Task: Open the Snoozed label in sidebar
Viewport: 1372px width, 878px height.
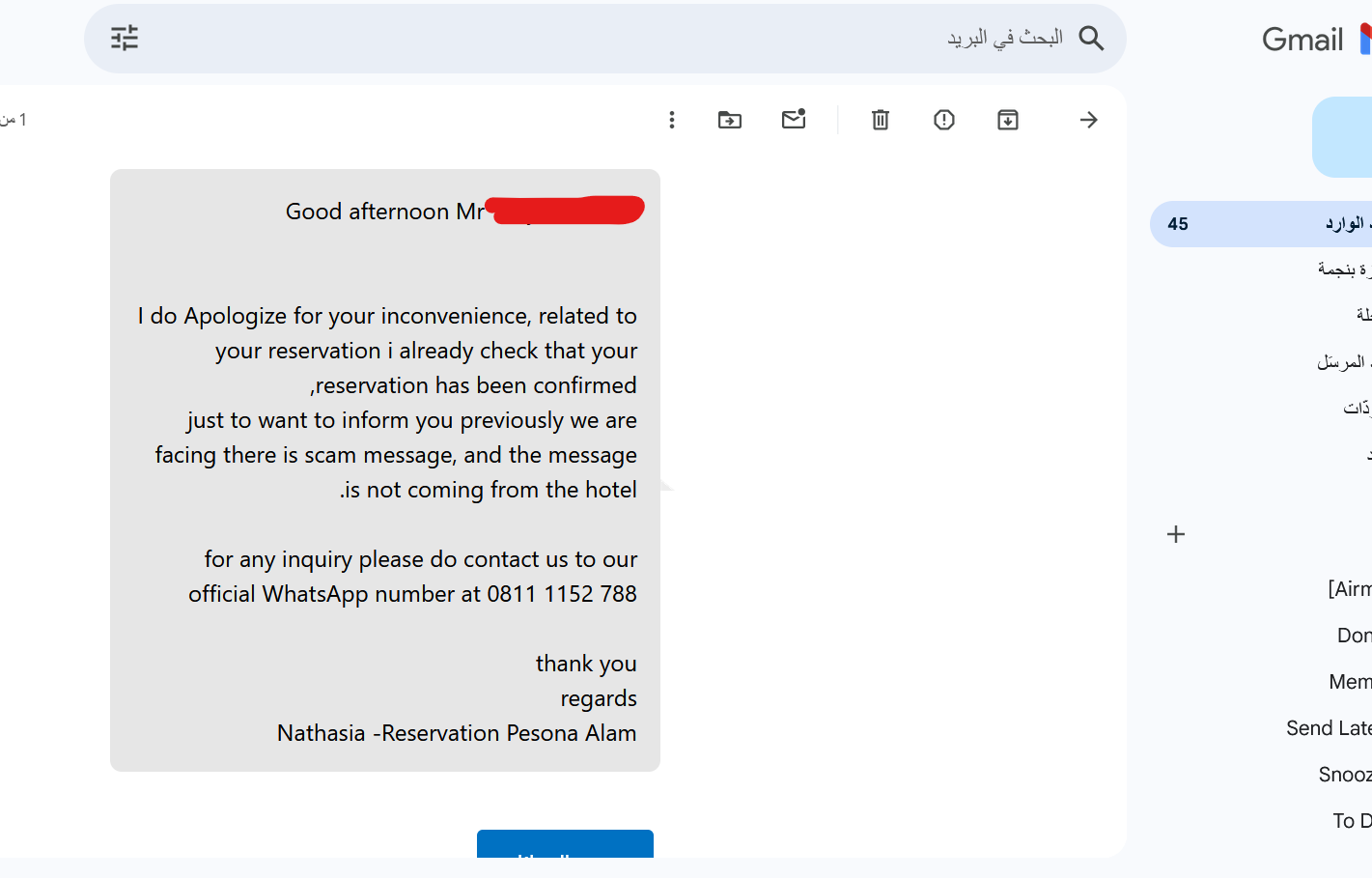Action: [x=1345, y=775]
